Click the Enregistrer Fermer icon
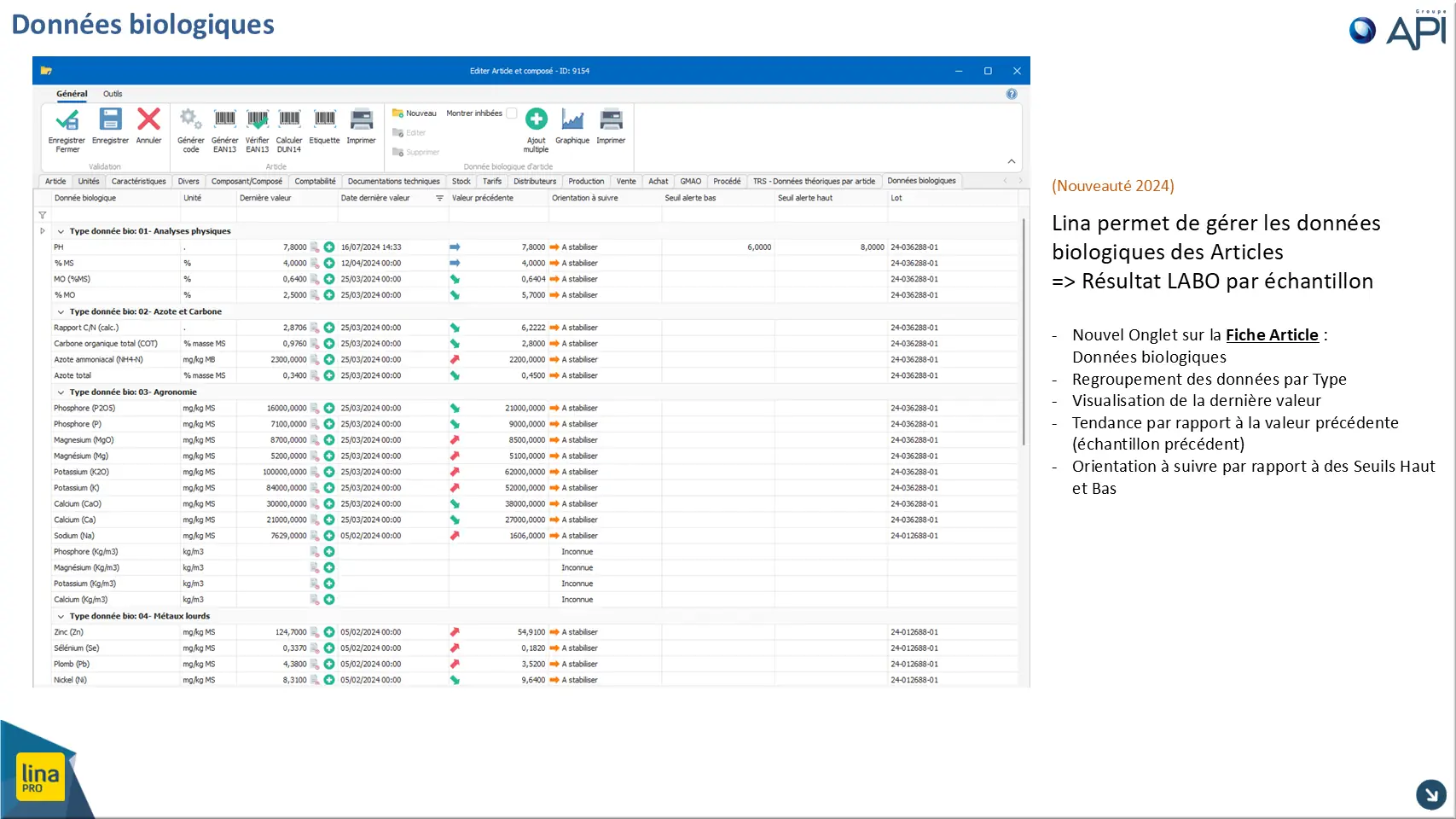The height and width of the screenshot is (819, 1456). point(67,120)
